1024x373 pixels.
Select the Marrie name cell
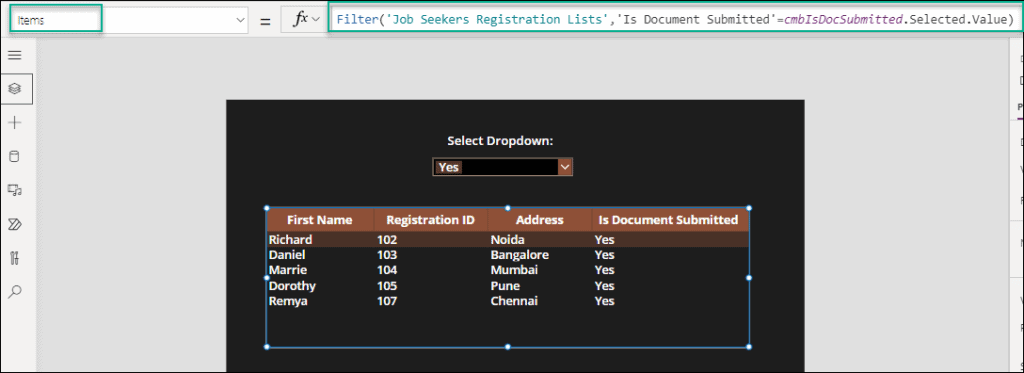(x=288, y=270)
